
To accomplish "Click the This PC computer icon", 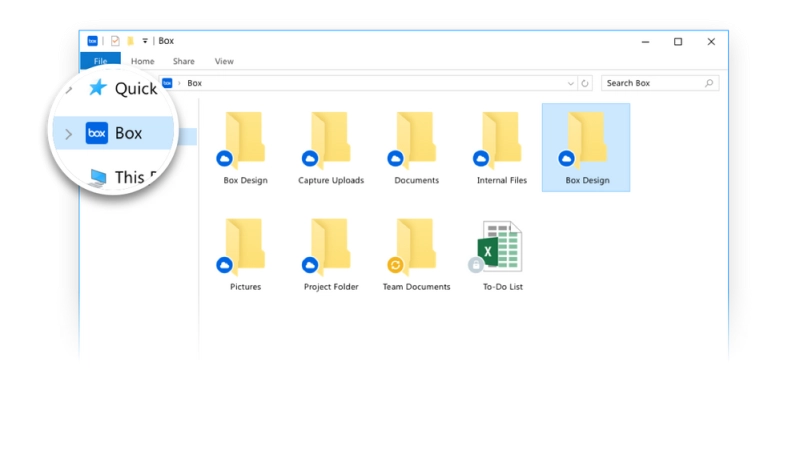I will click(x=97, y=177).
